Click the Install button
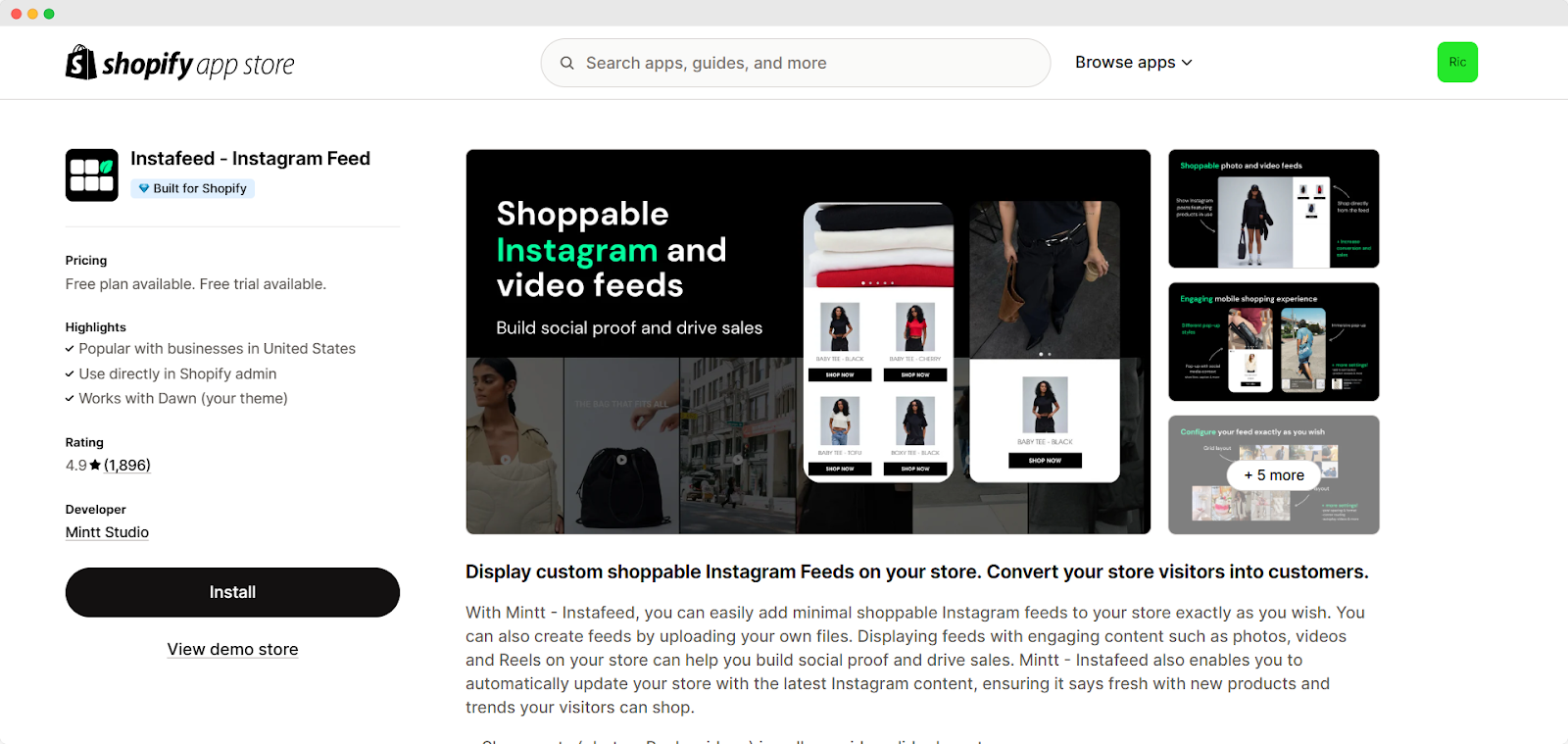 click(x=232, y=592)
